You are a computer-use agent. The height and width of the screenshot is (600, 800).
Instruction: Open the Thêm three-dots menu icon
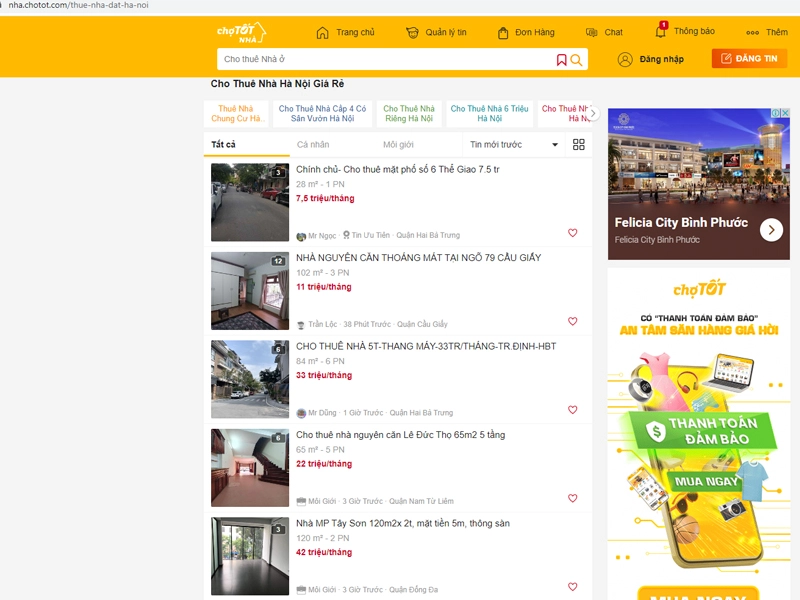tap(752, 33)
